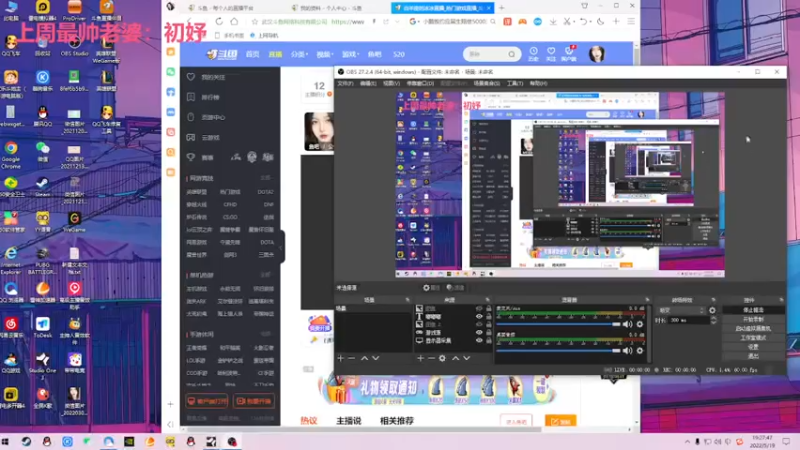Expand Douyu 分类 dropdown in navigation
Viewport: 800px width, 450px height.
click(x=299, y=54)
